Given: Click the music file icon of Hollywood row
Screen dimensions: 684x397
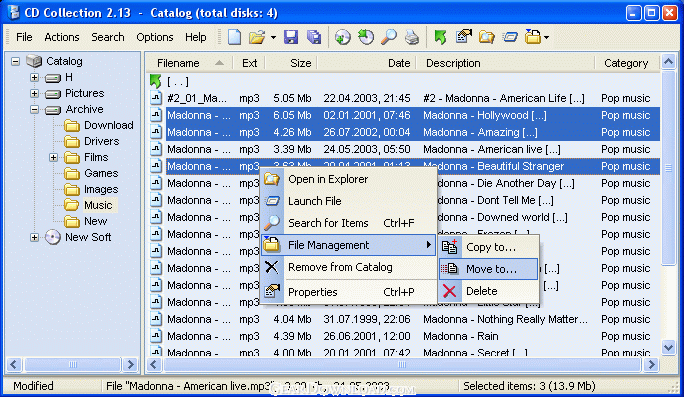Looking at the screenshot, I should (x=156, y=115).
